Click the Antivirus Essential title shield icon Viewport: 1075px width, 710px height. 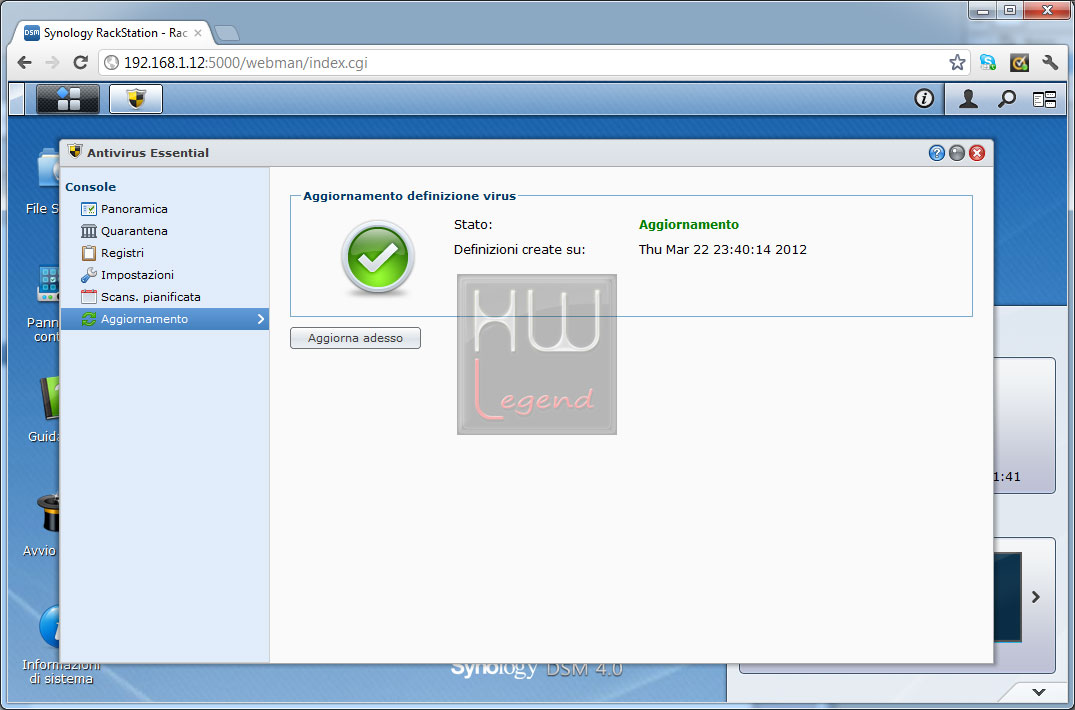click(75, 151)
